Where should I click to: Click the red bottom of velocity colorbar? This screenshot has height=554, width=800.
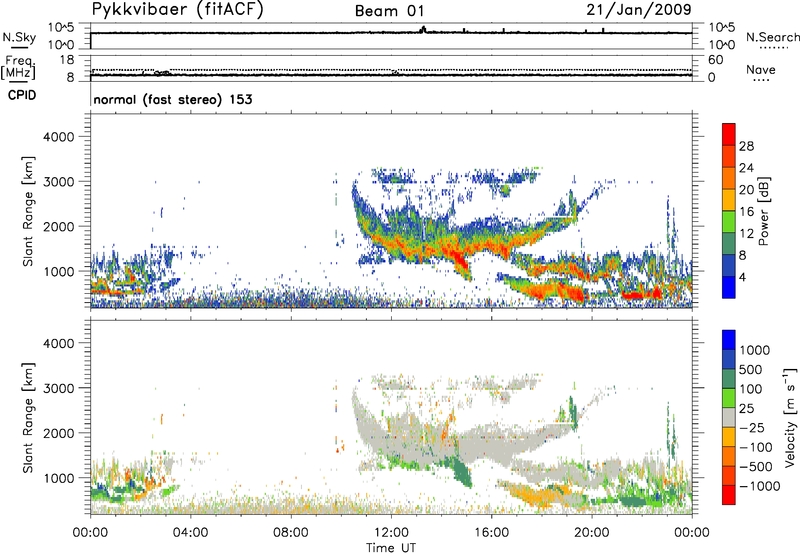(729, 495)
